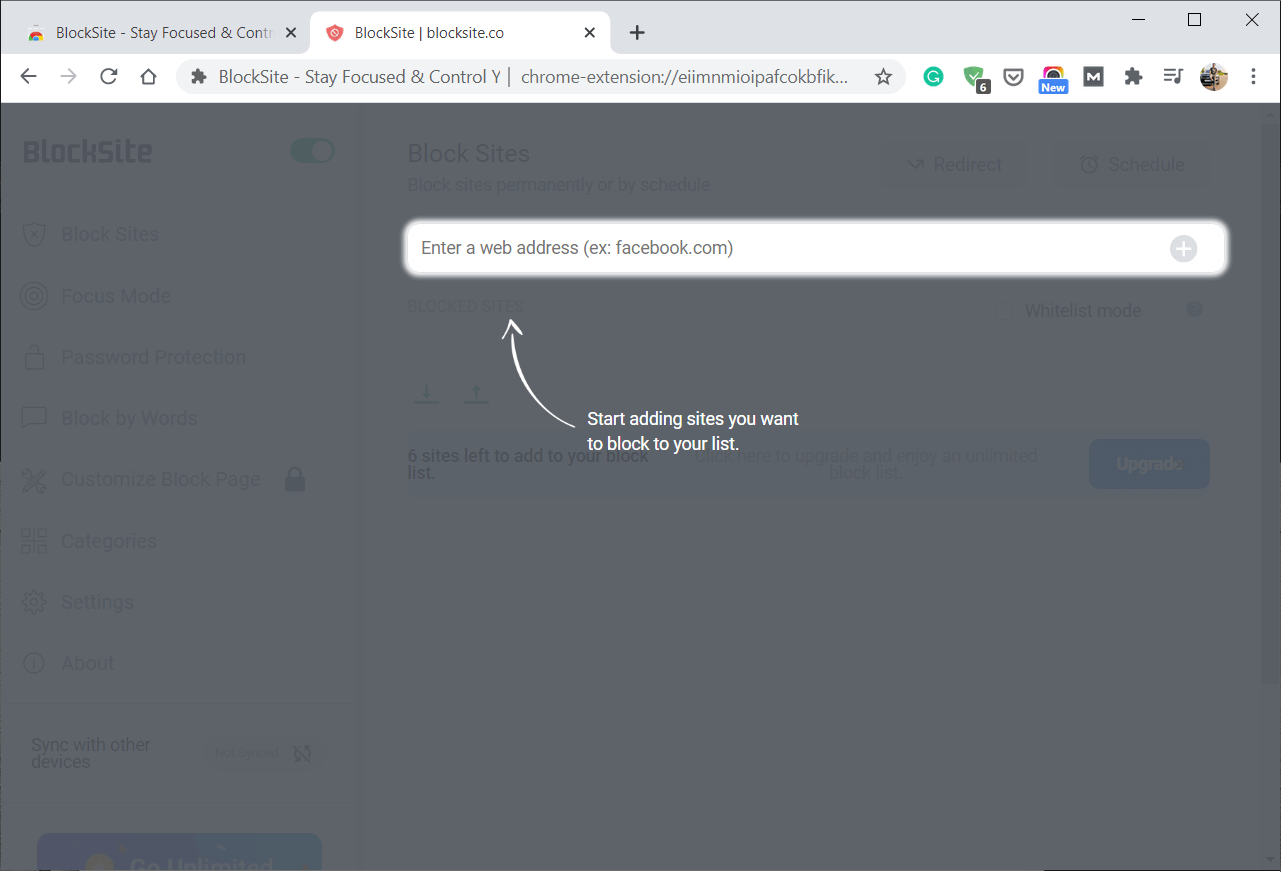Viewport: 1281px width, 872px height.
Task: Click the Whitelist mode help question mark
Action: pyautogui.click(x=1194, y=310)
